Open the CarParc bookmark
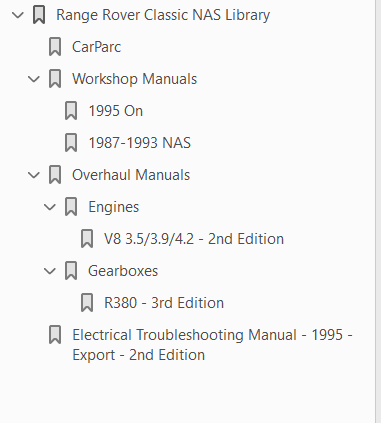381x423 pixels. pyautogui.click(x=96, y=47)
